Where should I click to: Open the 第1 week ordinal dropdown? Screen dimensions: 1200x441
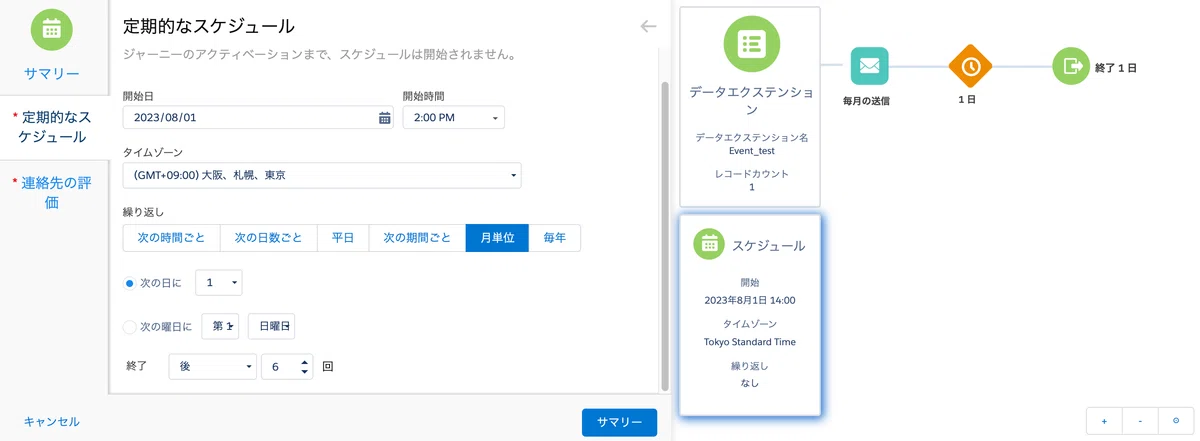tap(220, 326)
